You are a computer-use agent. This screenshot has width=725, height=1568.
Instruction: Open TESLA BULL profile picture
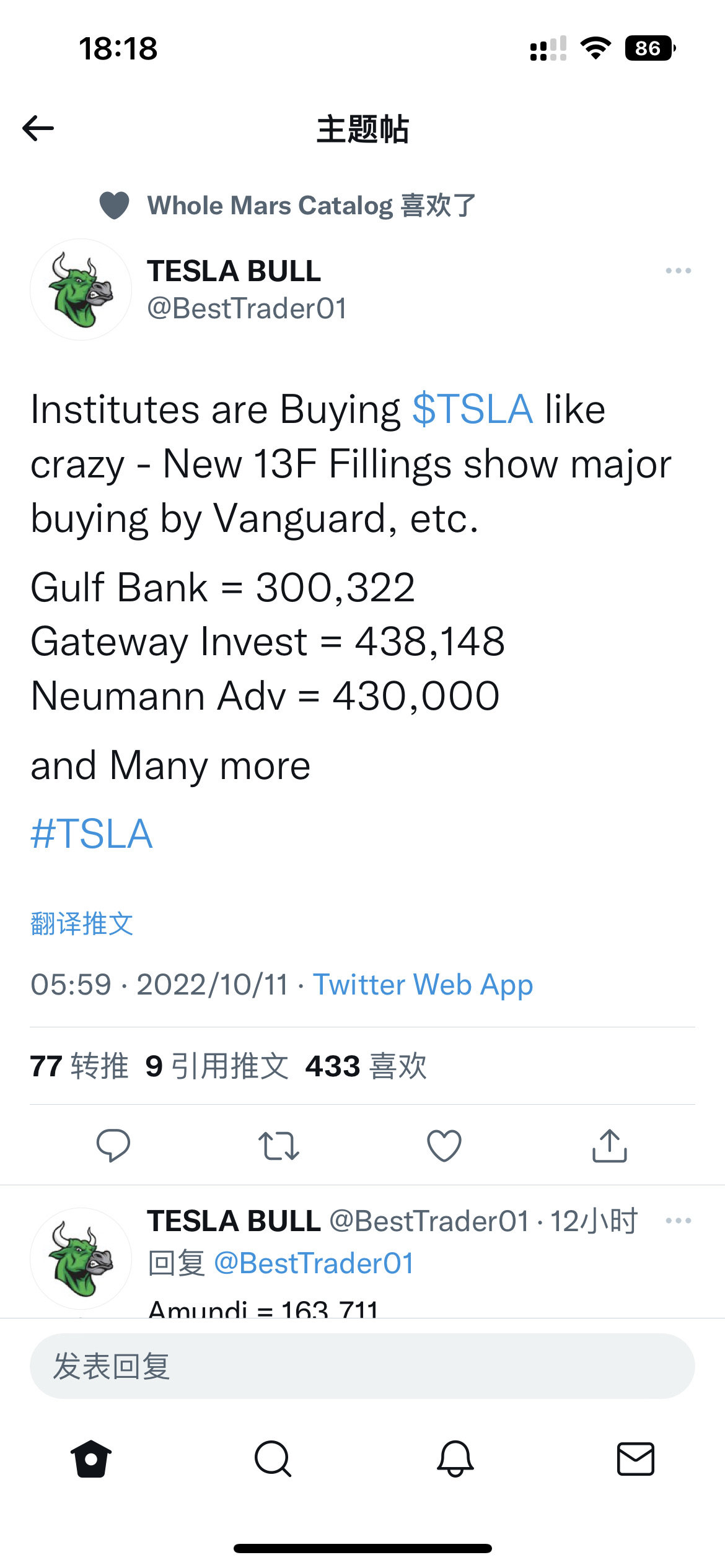81,289
